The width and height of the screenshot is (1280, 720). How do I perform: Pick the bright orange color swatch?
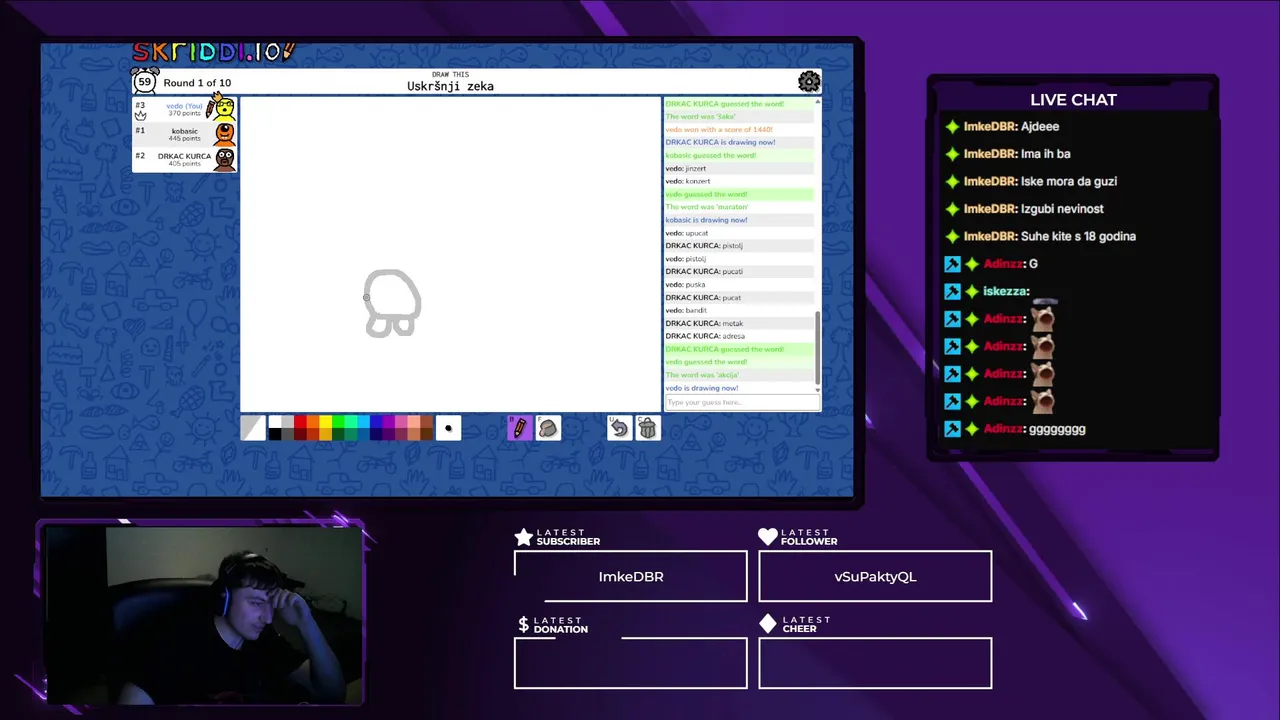(x=313, y=421)
